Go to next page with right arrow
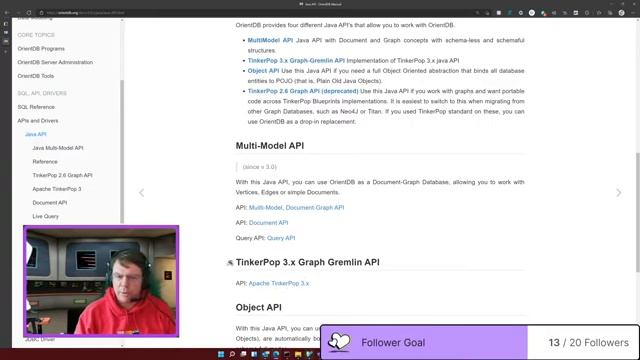This screenshot has height=360, width=640. click(x=618, y=193)
